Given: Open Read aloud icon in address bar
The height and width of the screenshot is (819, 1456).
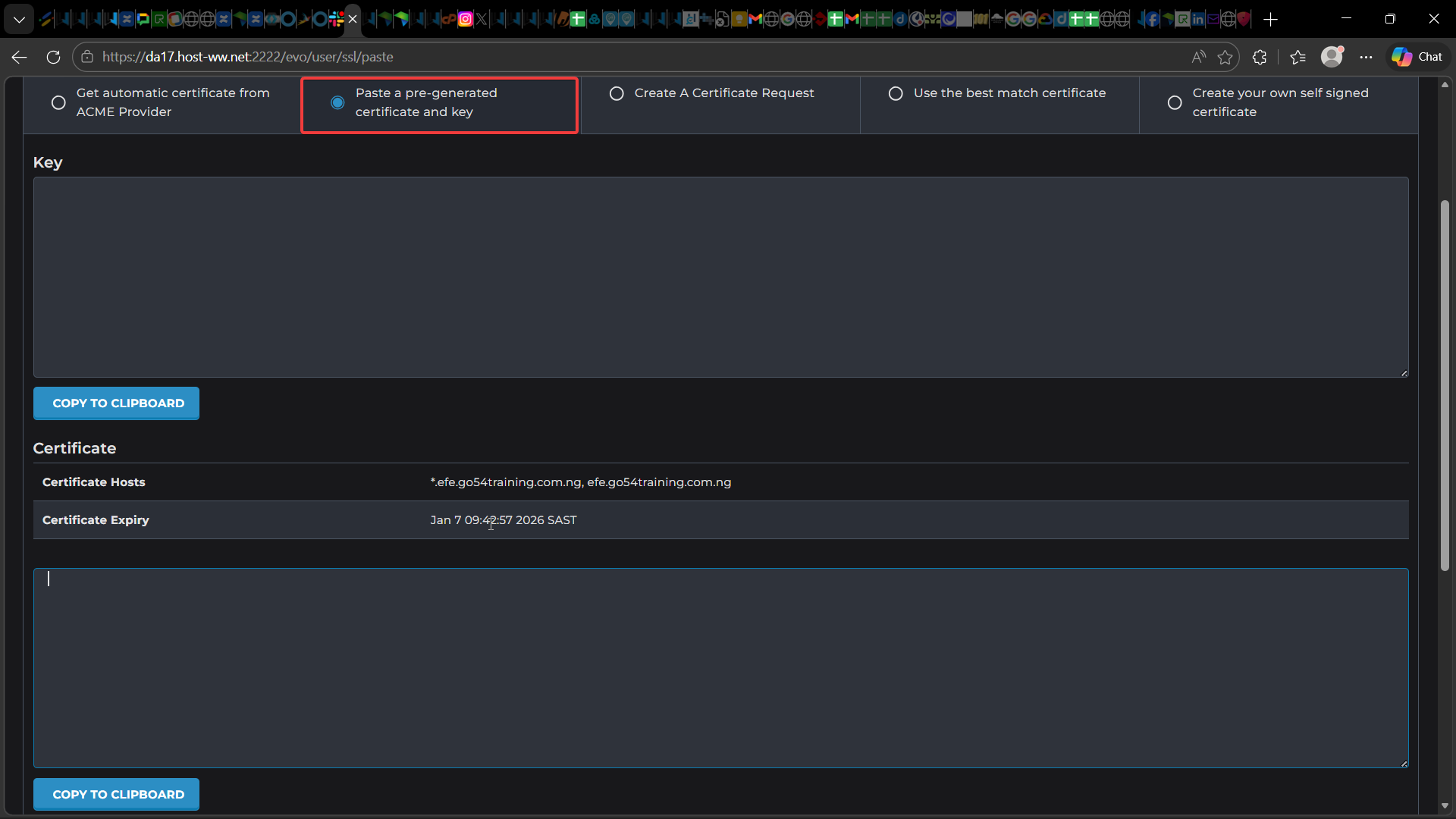Looking at the screenshot, I should click(x=1198, y=57).
